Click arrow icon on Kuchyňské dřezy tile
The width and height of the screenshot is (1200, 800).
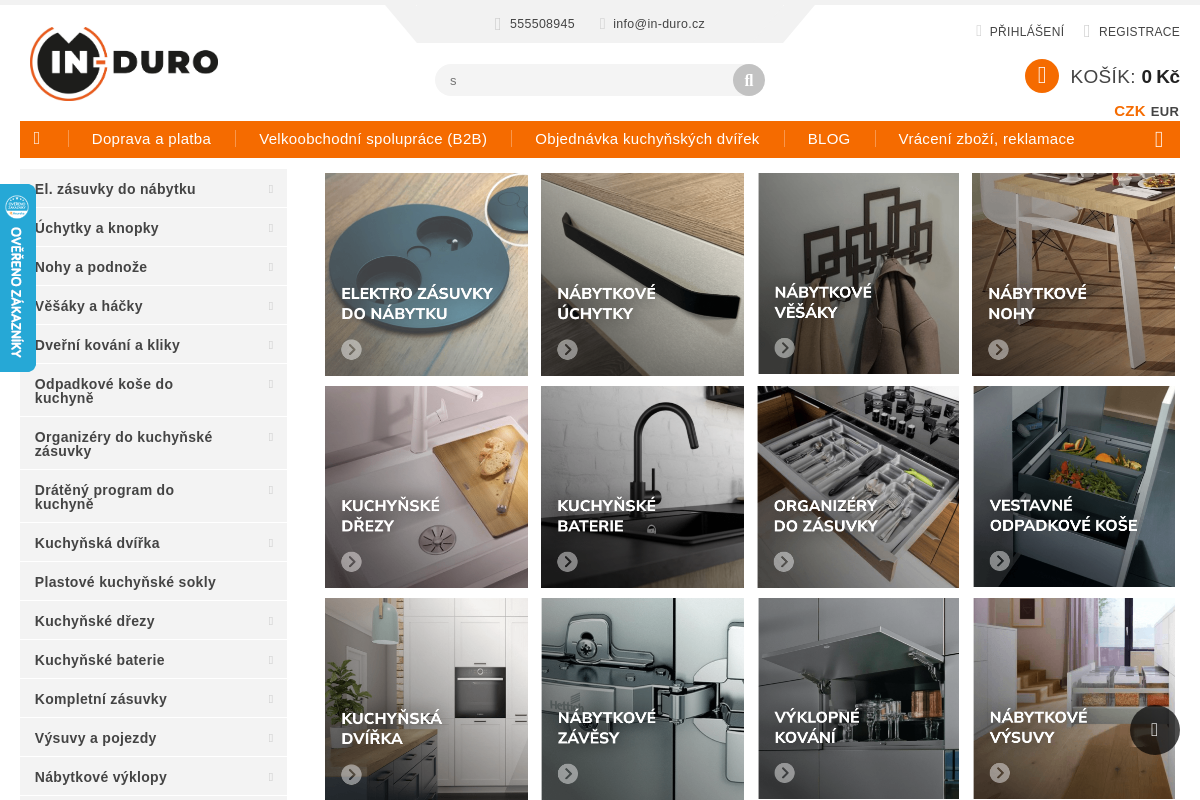tap(351, 562)
